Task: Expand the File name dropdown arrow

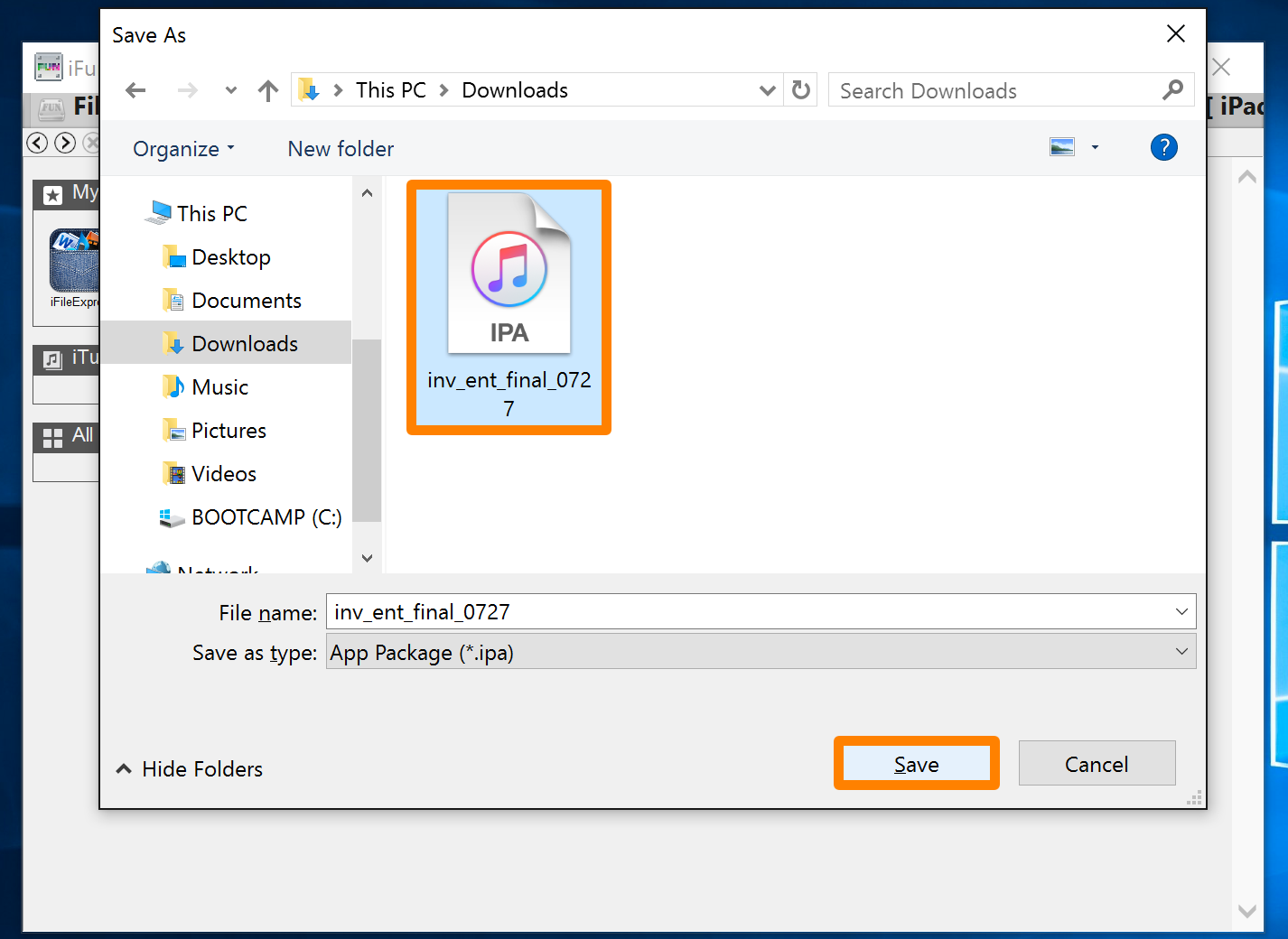Action: pyautogui.click(x=1181, y=611)
